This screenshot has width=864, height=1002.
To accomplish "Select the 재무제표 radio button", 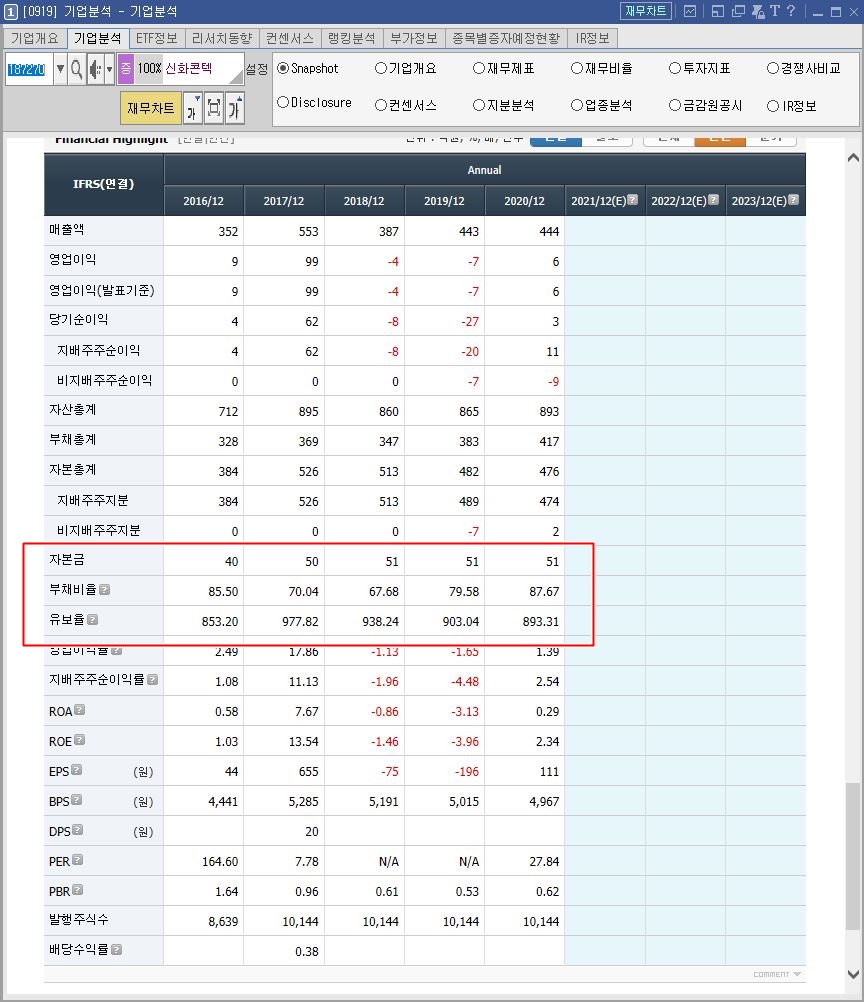I will coord(479,68).
